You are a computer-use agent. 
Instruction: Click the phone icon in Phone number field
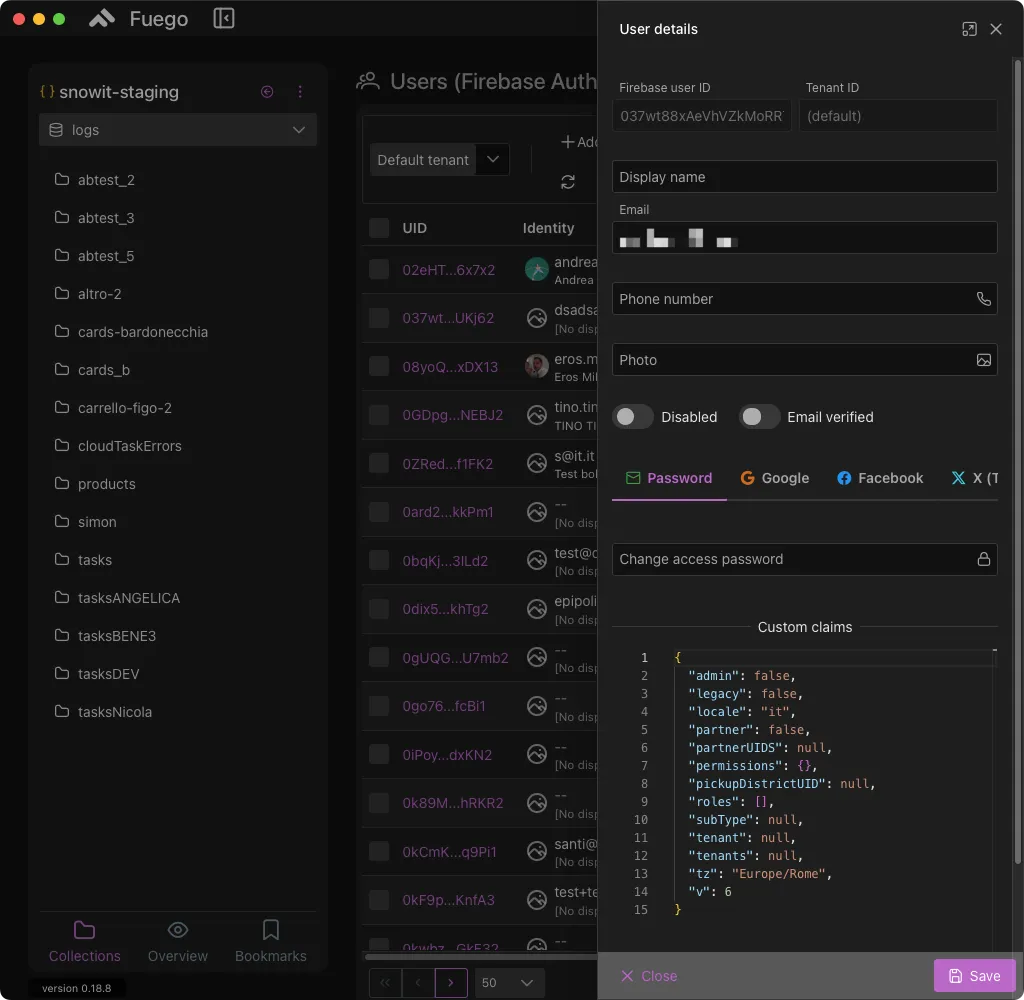tap(984, 298)
